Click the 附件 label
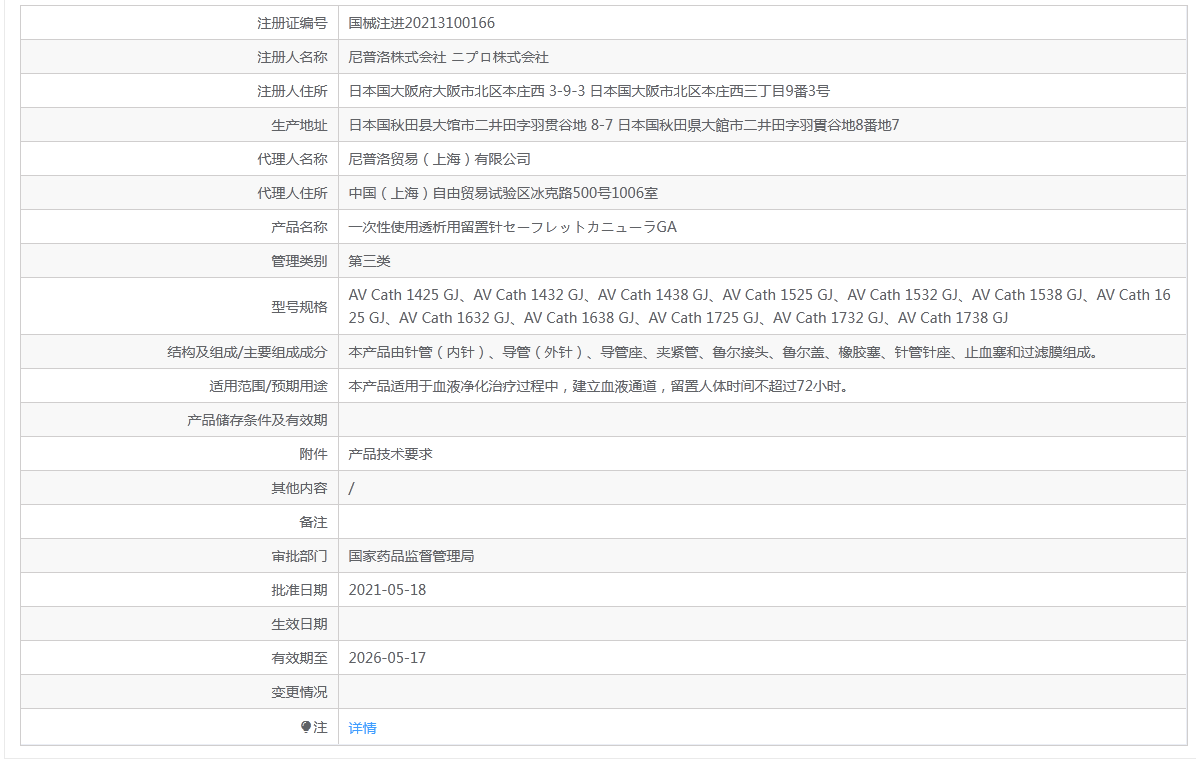 pos(313,454)
